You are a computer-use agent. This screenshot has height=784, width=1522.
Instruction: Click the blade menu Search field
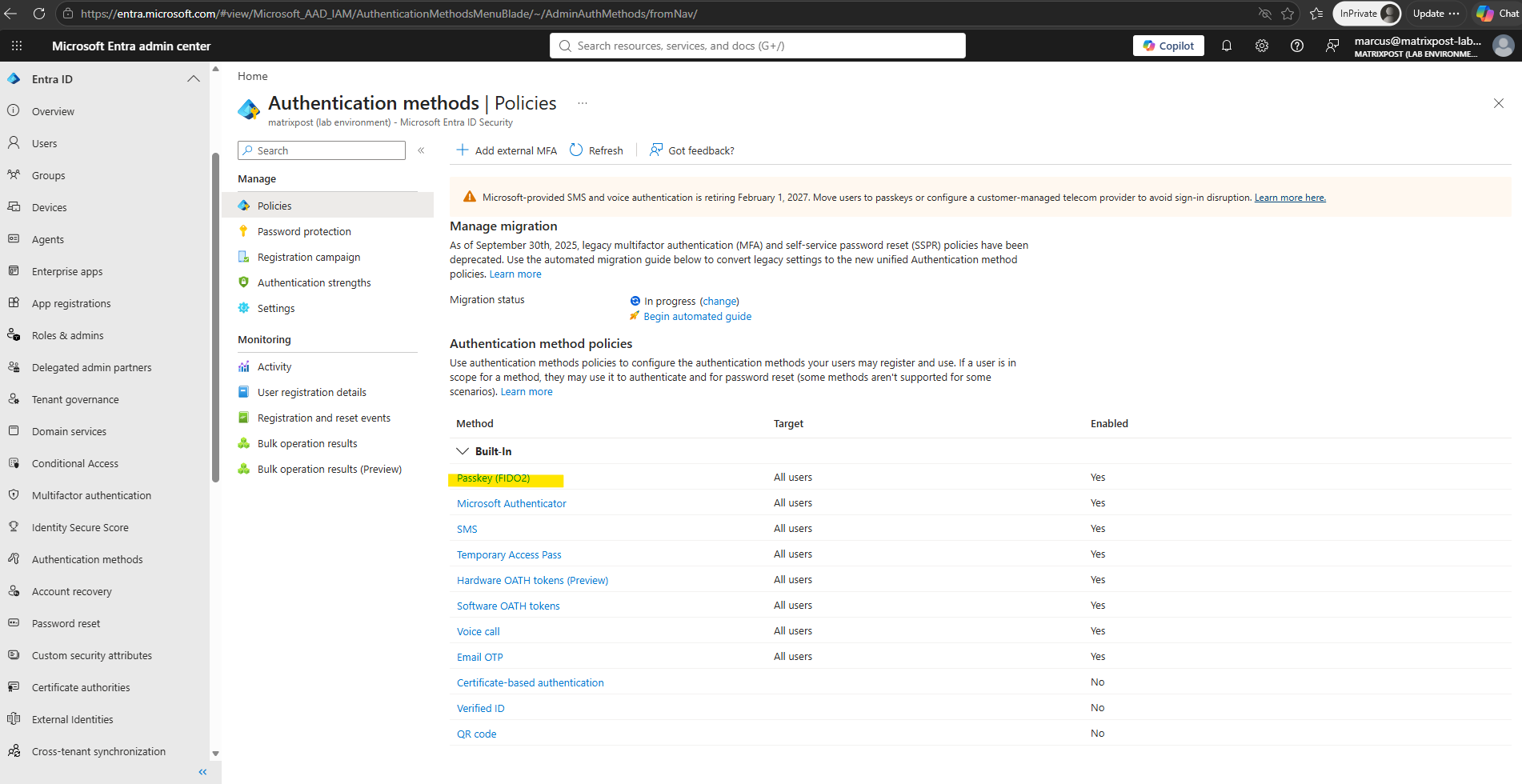[x=322, y=150]
